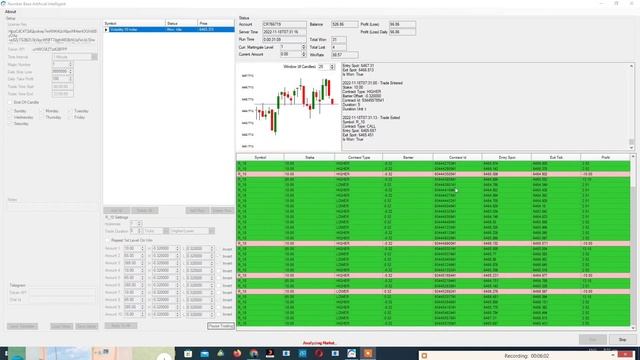640x360 pixels.
Task: Click the trades table vertical scrollbar
Action: coord(633,241)
